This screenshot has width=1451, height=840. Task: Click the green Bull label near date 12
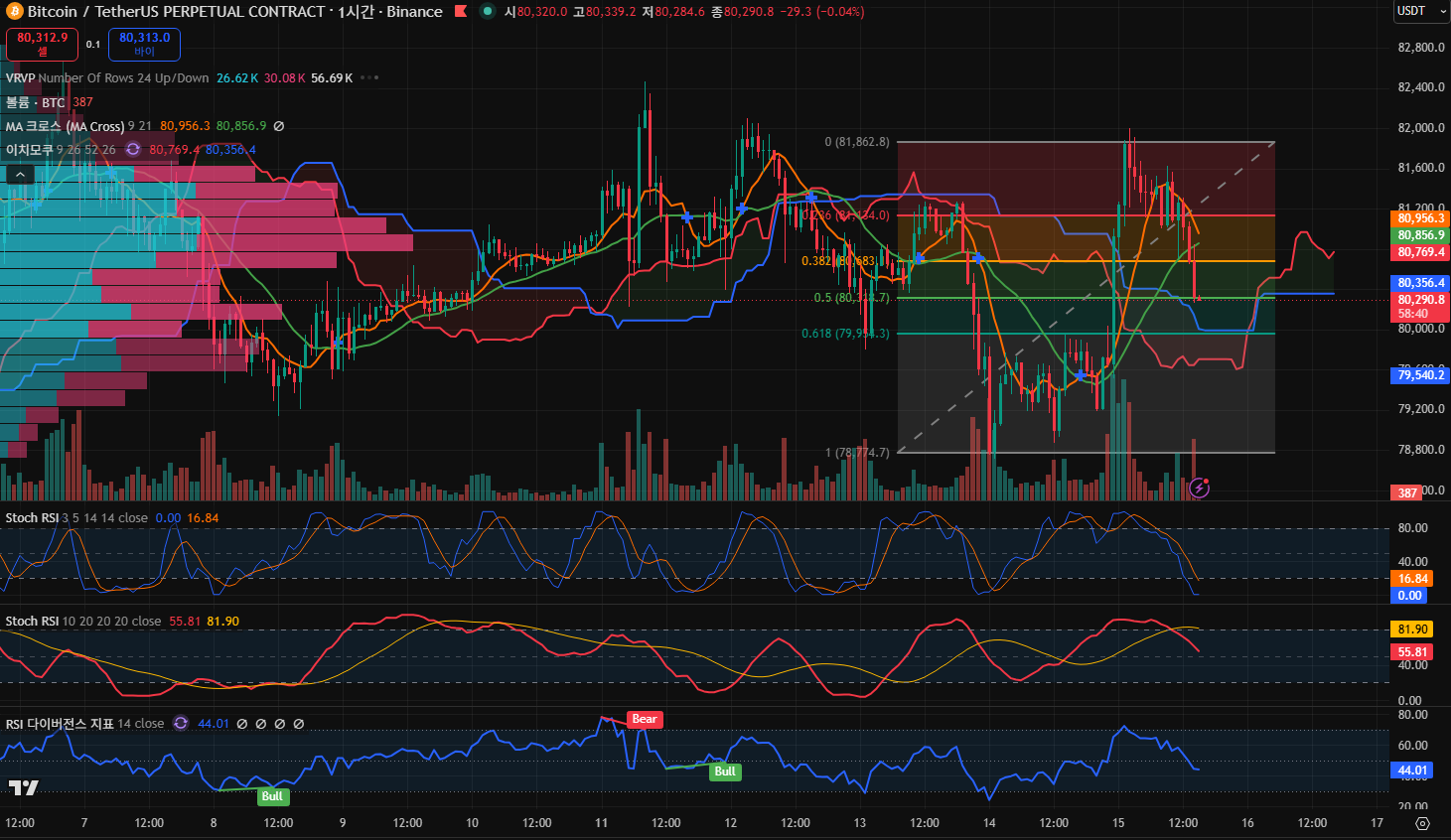725,771
